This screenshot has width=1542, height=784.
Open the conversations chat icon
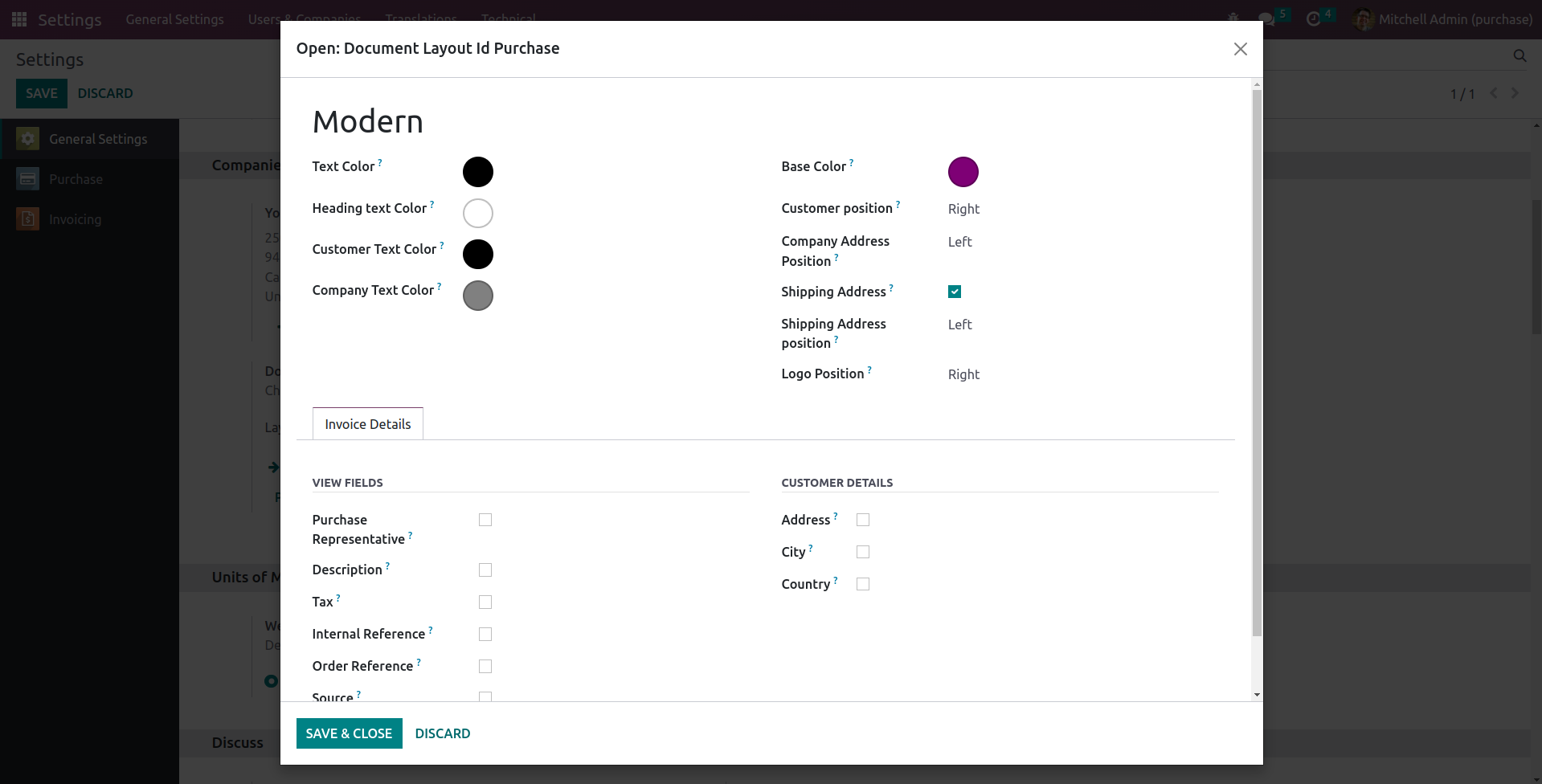tap(1266, 19)
